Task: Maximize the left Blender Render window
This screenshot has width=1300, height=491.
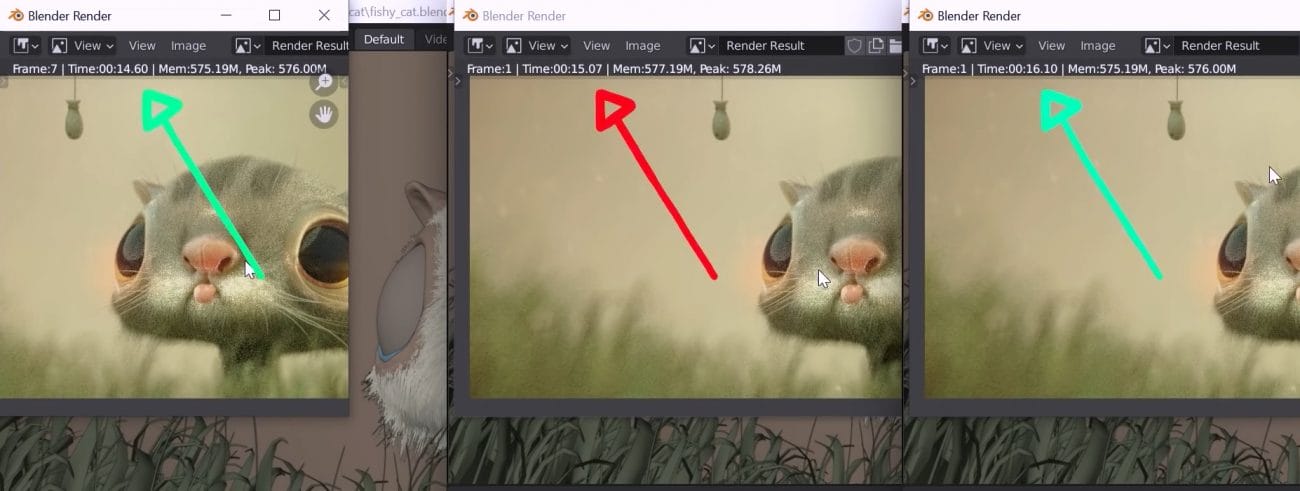Action: [275, 15]
